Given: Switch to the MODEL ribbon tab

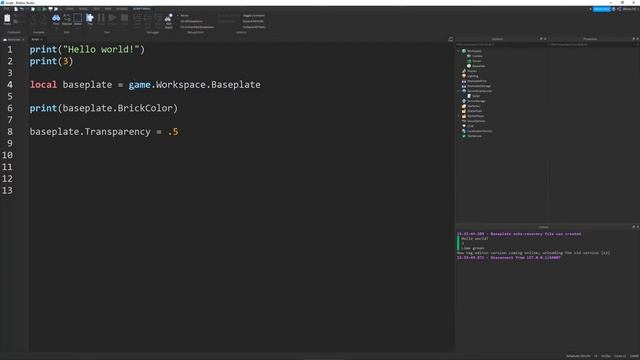Looking at the screenshot, I should 83,9.
